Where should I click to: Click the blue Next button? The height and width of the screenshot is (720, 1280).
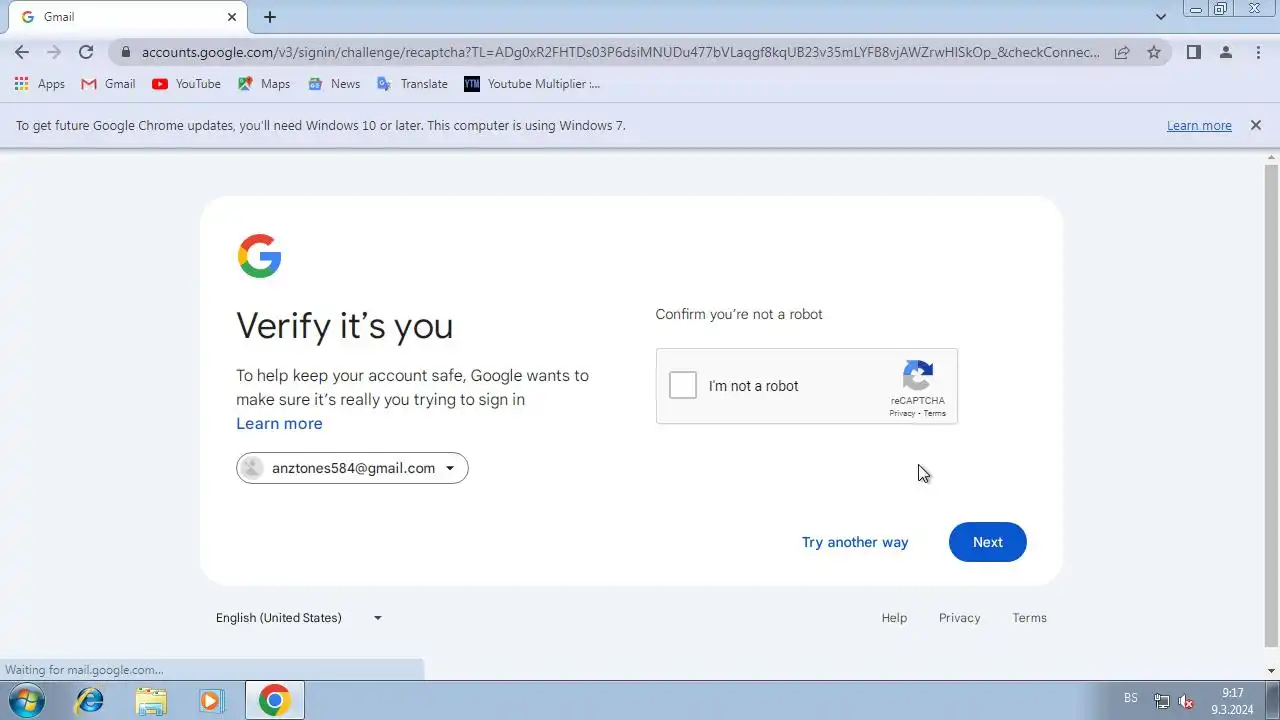[x=987, y=542]
